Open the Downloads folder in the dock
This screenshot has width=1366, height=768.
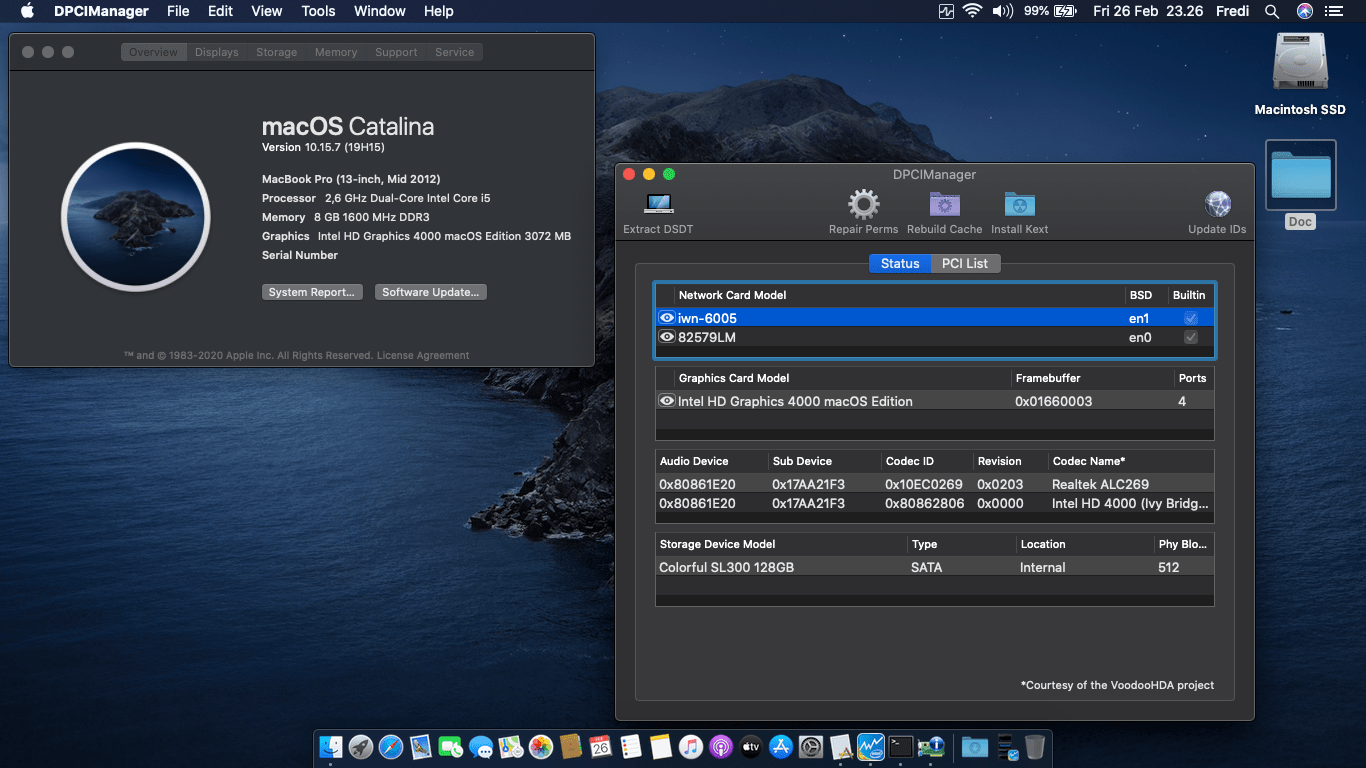pos(975,746)
